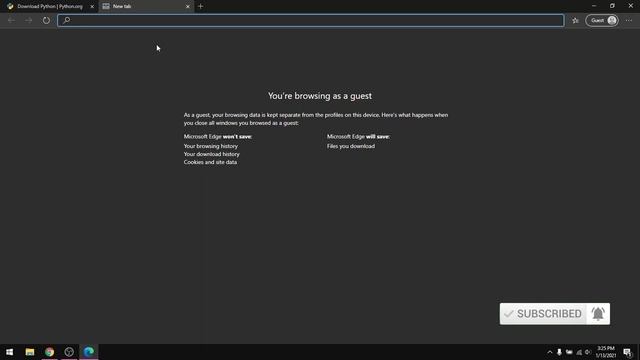Open the Windows Start menu
The image size is (640, 360).
tap(9, 352)
